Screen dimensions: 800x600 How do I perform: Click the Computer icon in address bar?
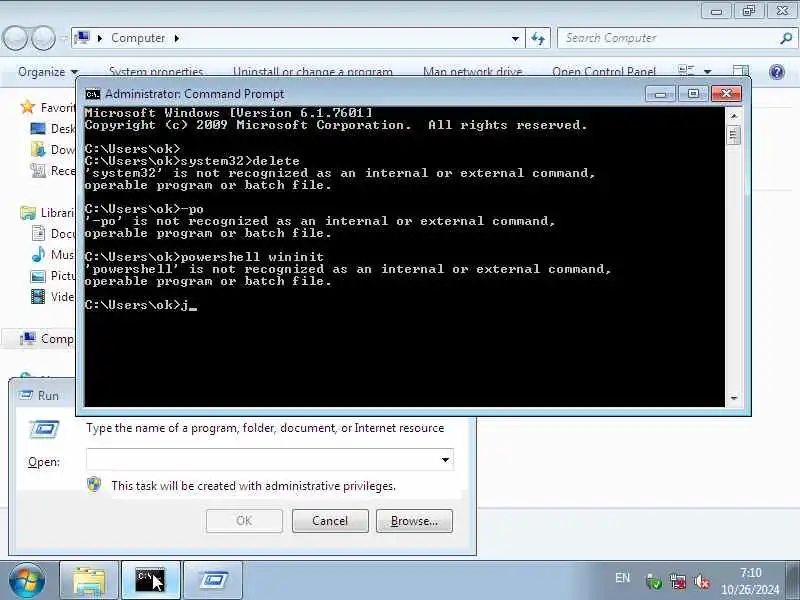[x=82, y=38]
